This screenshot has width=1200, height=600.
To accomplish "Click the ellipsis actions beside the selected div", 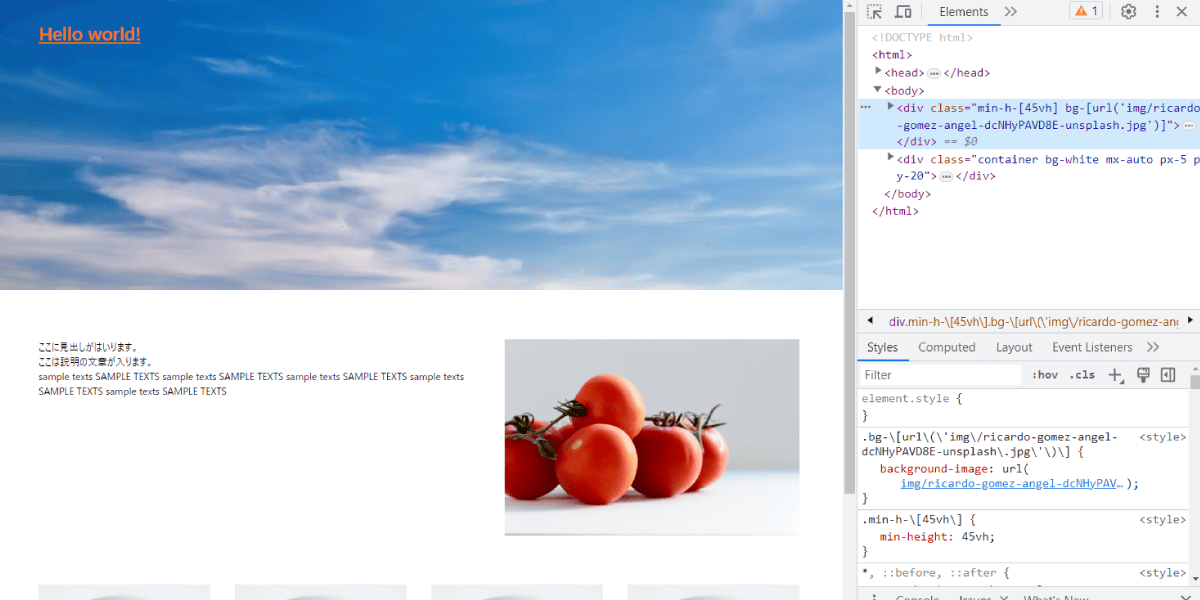I will (x=866, y=107).
